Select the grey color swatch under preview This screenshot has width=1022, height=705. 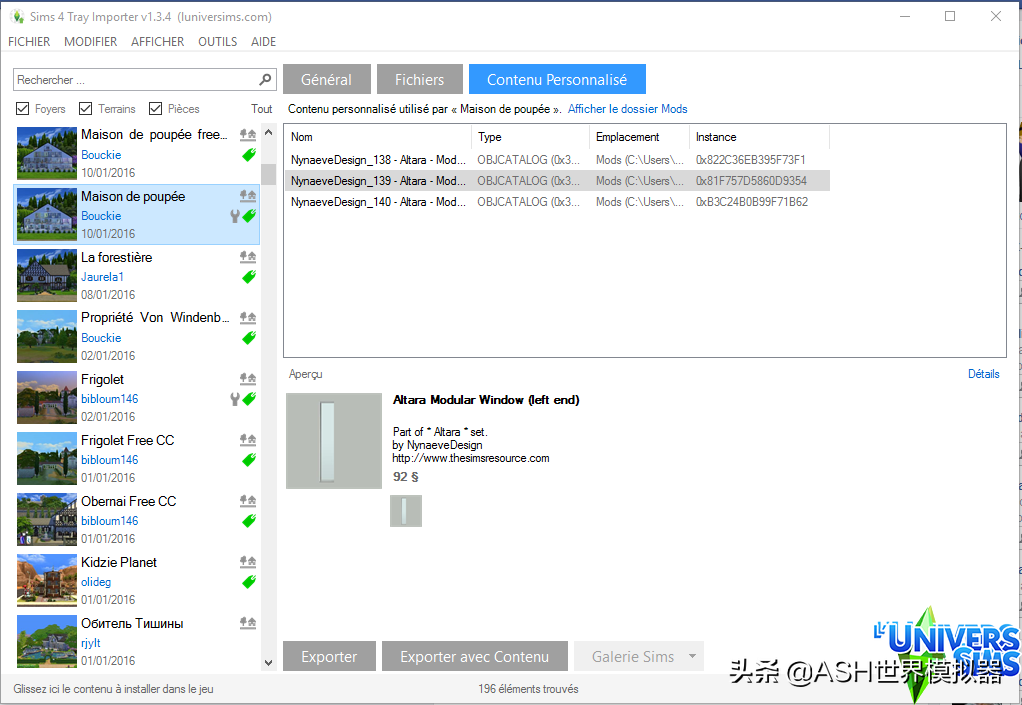pyautogui.click(x=406, y=511)
